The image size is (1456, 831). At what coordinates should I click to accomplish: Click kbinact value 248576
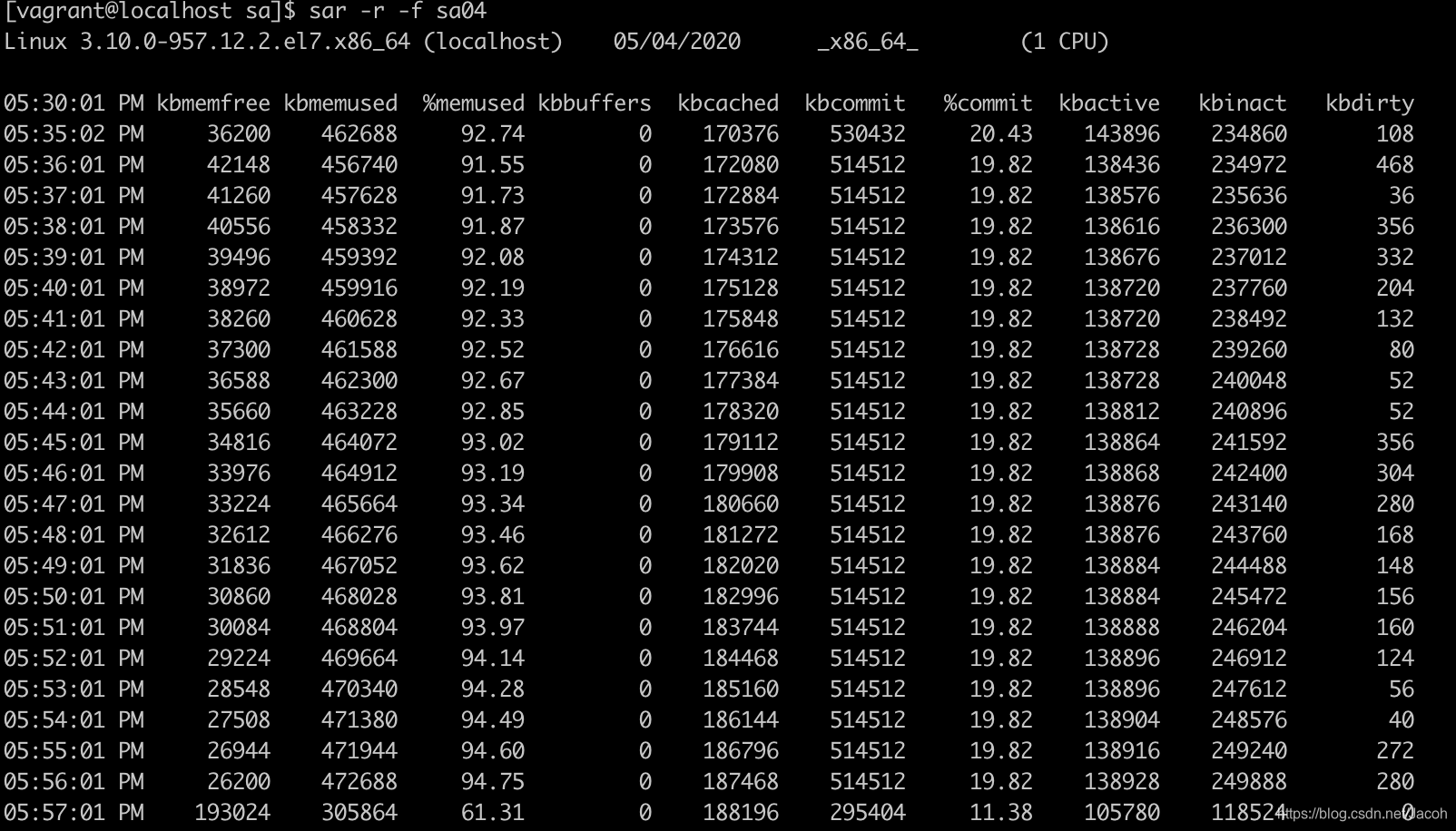1249,720
